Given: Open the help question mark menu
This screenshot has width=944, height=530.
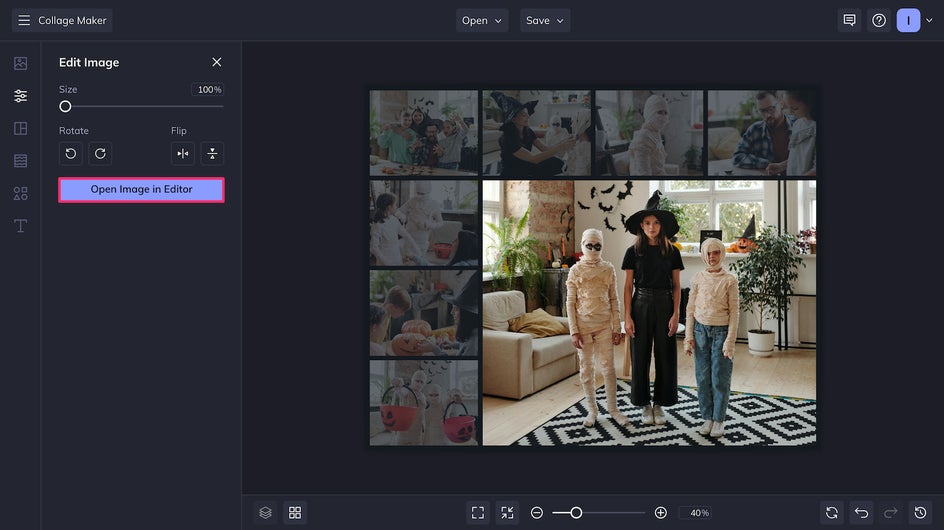Looking at the screenshot, I should tap(879, 20).
